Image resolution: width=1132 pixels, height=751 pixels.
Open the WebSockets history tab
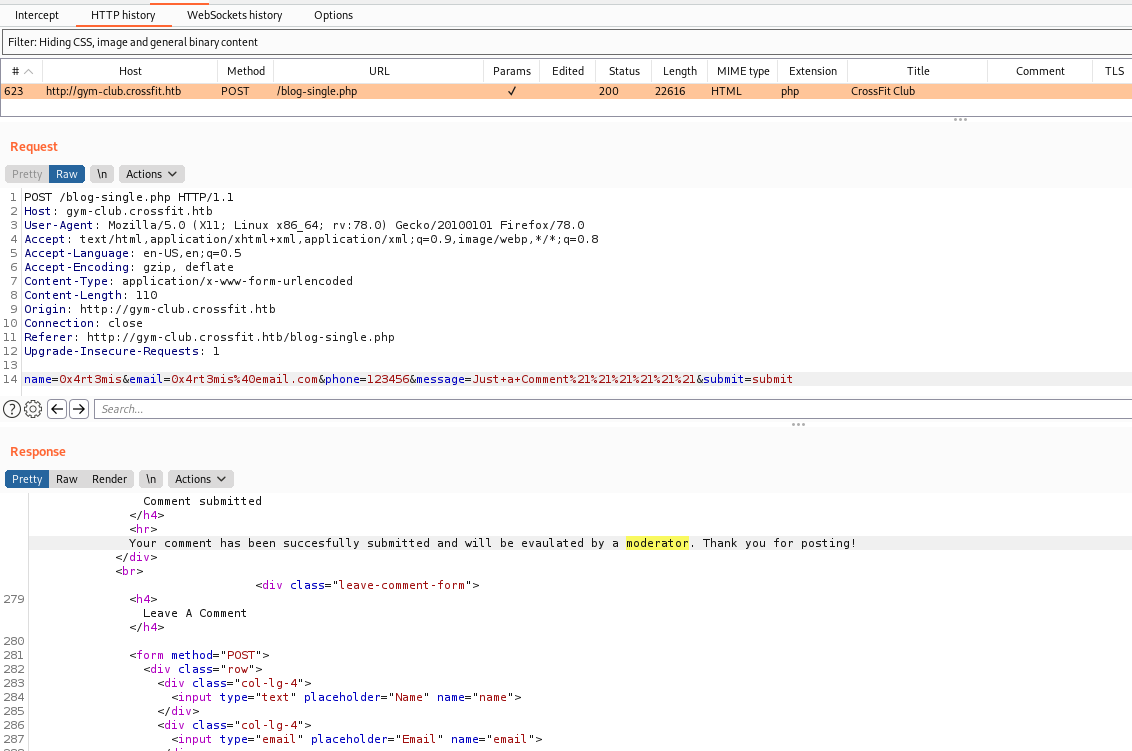(235, 15)
